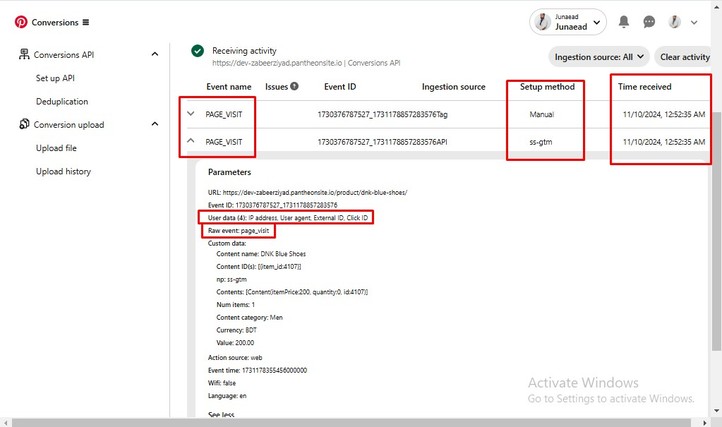Collapse the Conversions API sidebar section
The image size is (722, 427).
pos(155,54)
